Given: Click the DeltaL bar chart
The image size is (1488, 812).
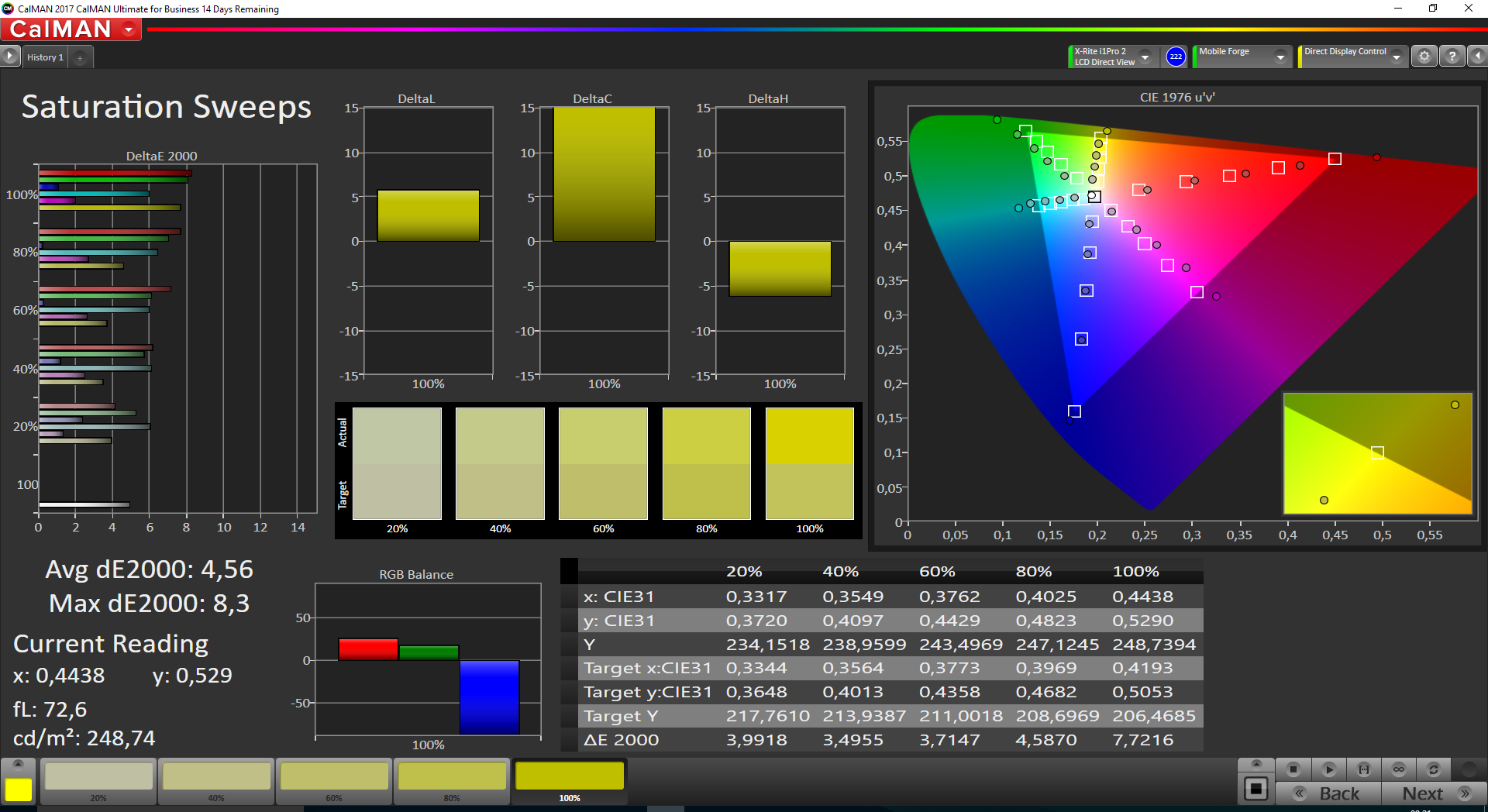Looking at the screenshot, I should (428, 240).
